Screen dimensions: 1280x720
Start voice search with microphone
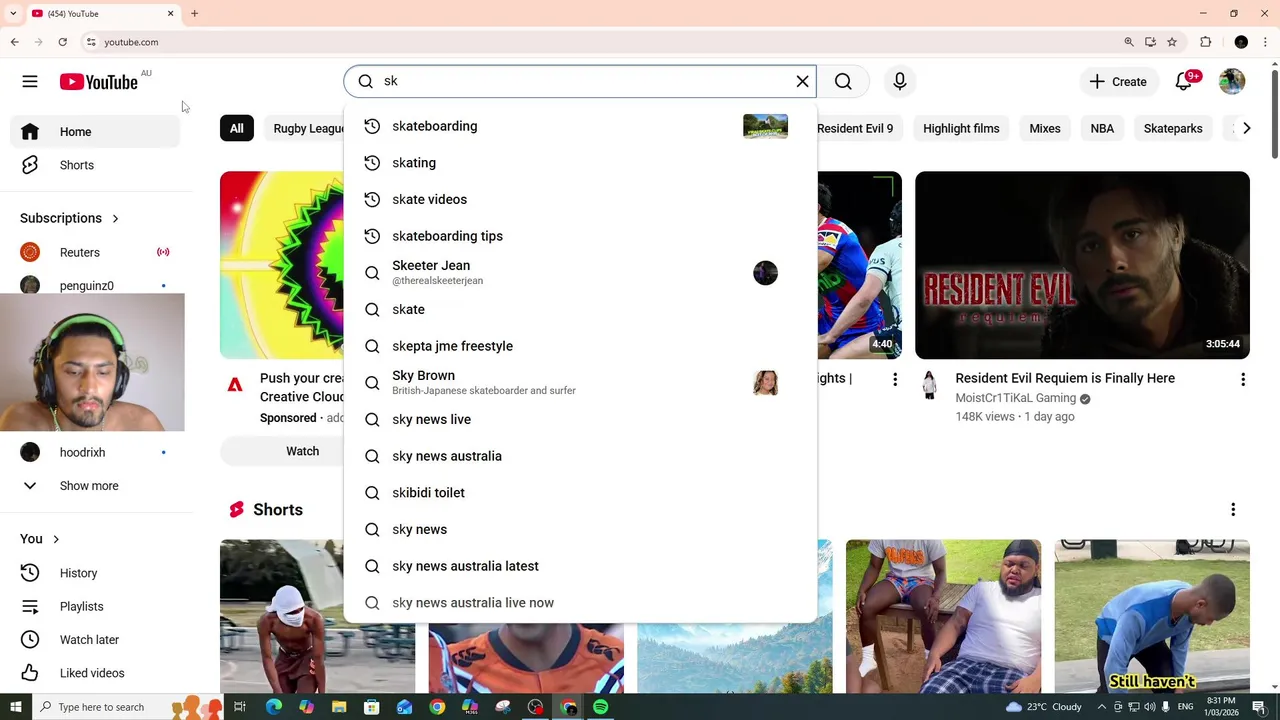(x=900, y=82)
